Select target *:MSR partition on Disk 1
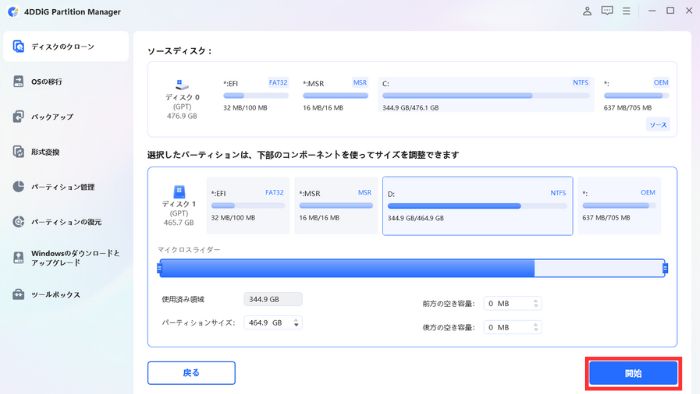The height and width of the screenshot is (394, 700). (335, 206)
